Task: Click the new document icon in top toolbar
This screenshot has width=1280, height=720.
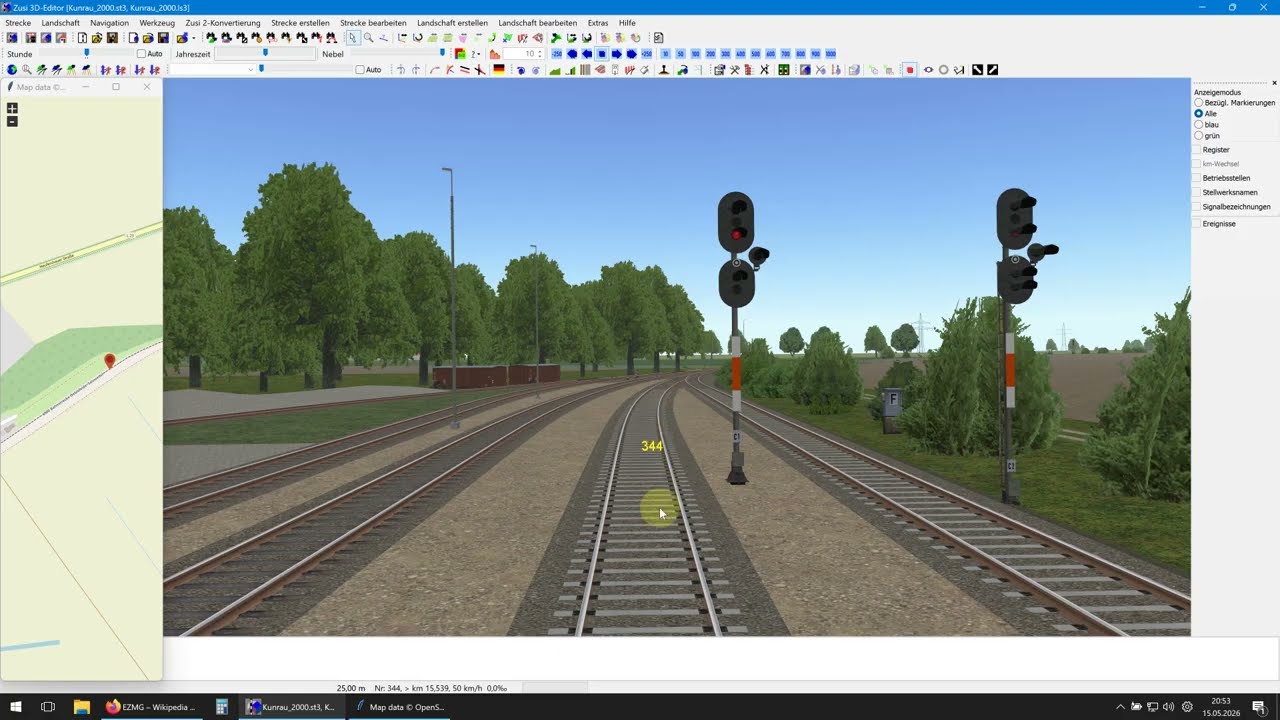Action: pyautogui.click(x=82, y=38)
